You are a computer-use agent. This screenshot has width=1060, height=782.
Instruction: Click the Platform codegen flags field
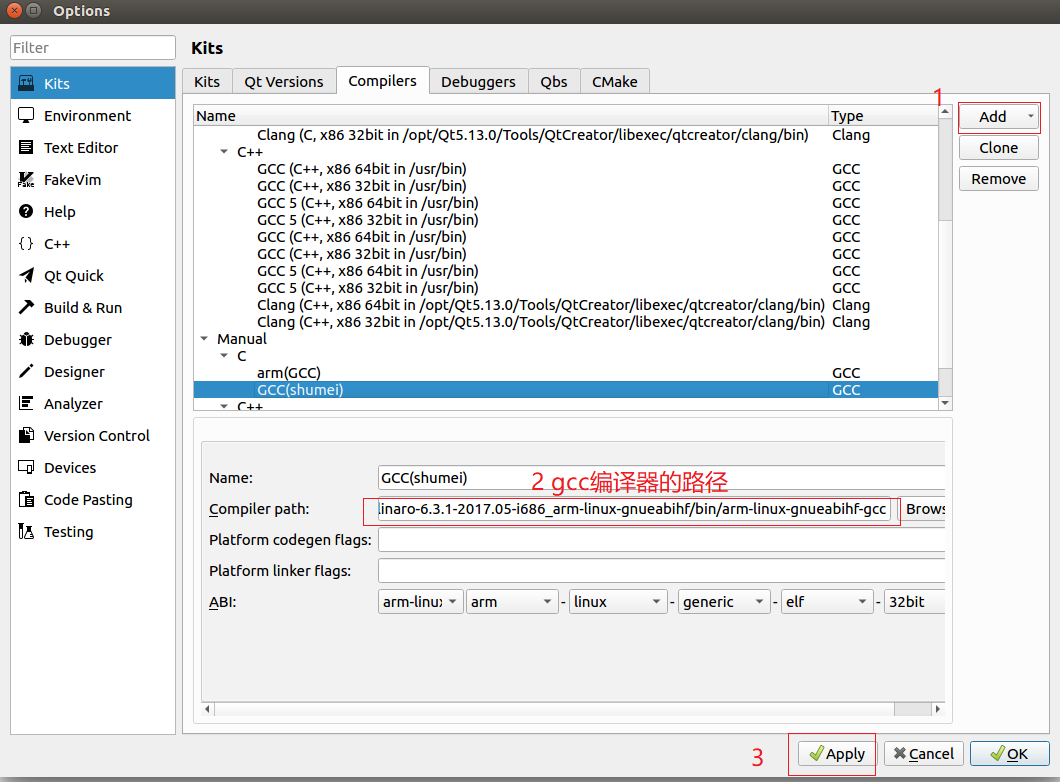(661, 540)
